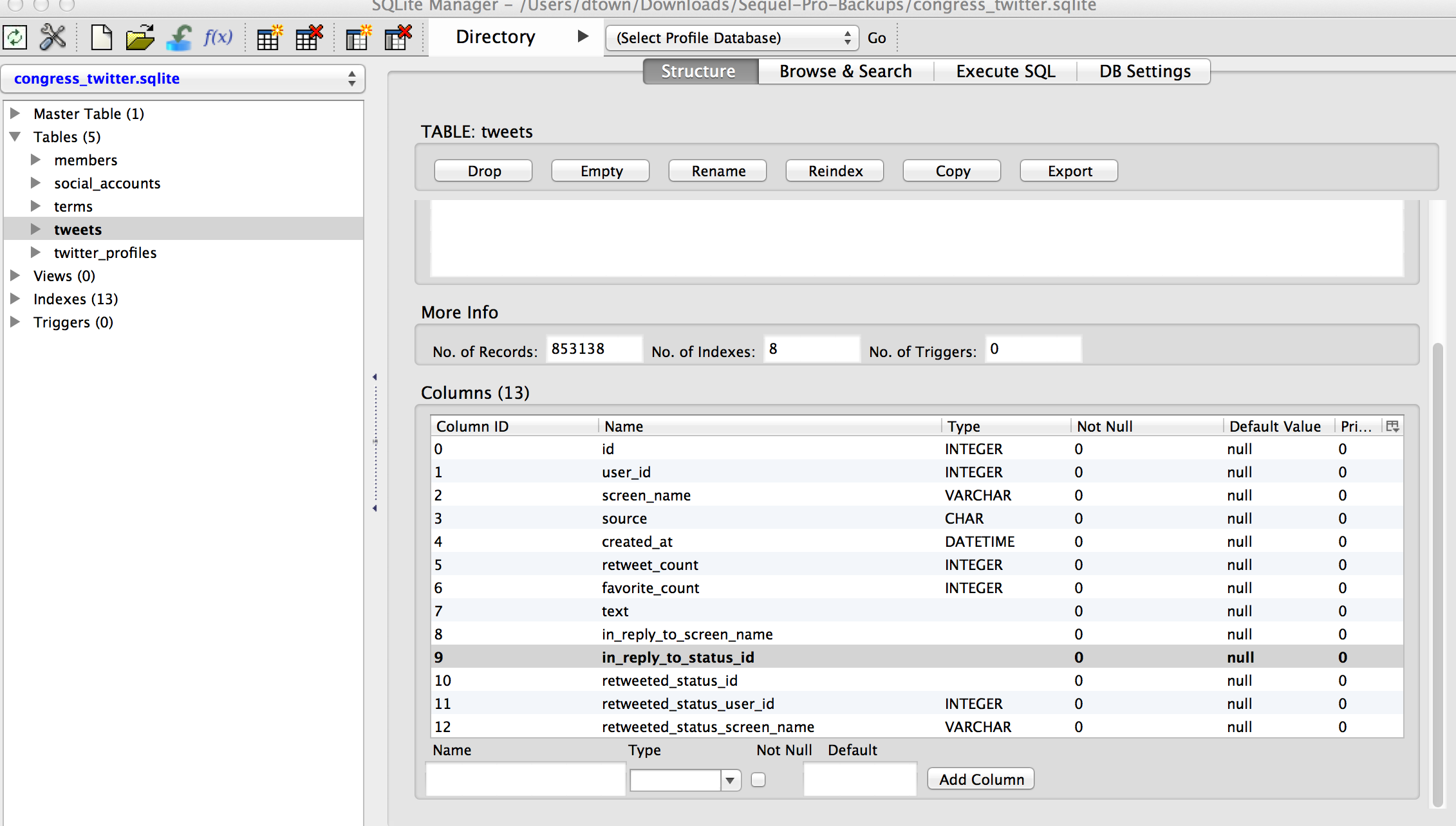Open an existing database with folder icon

pos(139,37)
